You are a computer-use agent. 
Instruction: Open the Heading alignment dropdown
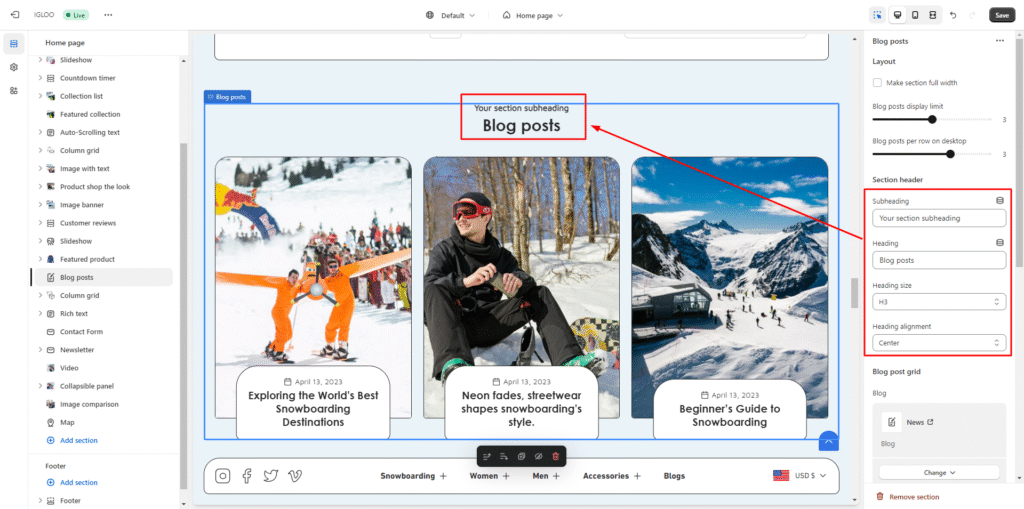pyautogui.click(x=938, y=343)
